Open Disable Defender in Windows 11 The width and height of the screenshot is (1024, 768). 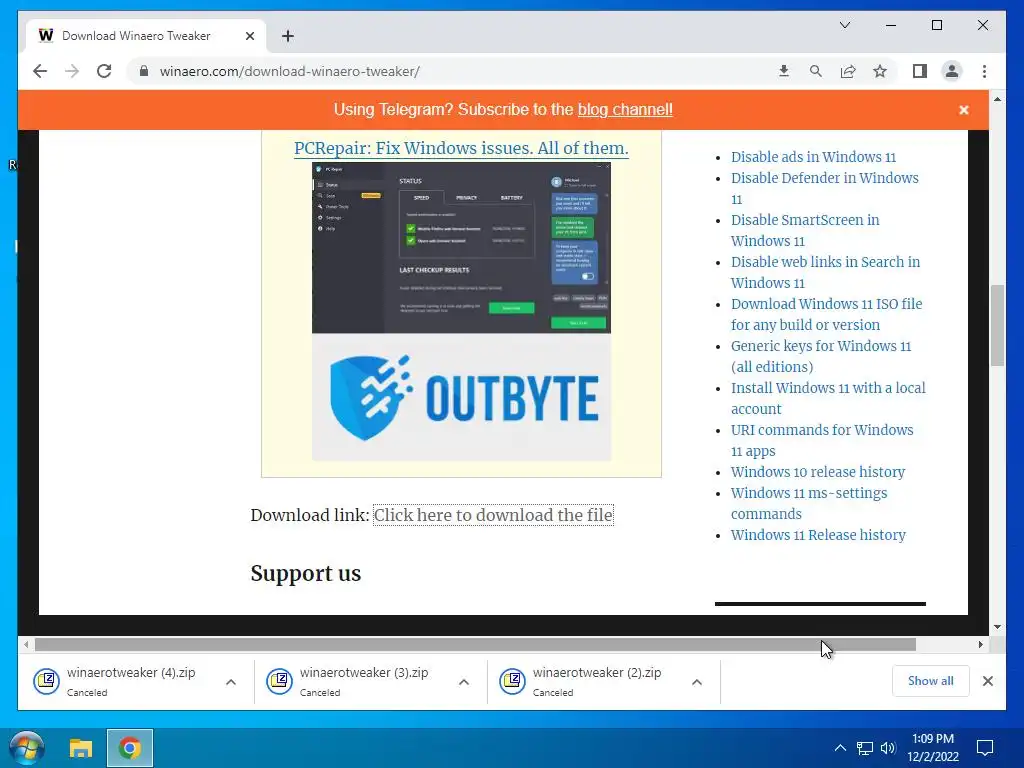[824, 188]
